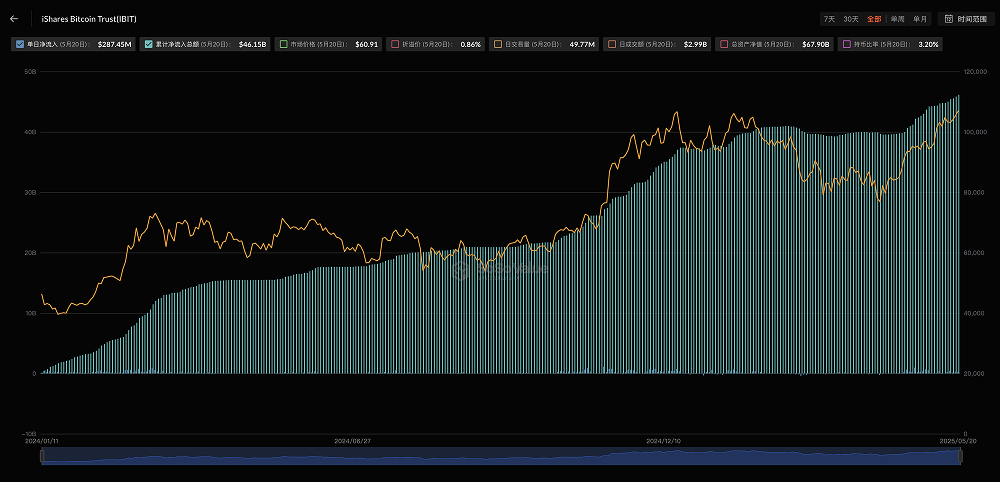The image size is (1000, 482).
Task: Click the $287.45M daily inflow value
Action: pyautogui.click(x=114, y=45)
